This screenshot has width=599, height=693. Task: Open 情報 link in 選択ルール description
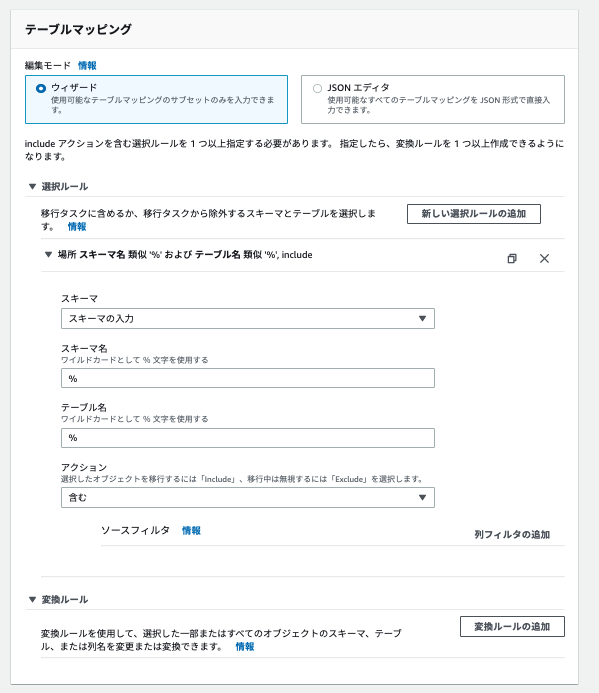coord(77,227)
